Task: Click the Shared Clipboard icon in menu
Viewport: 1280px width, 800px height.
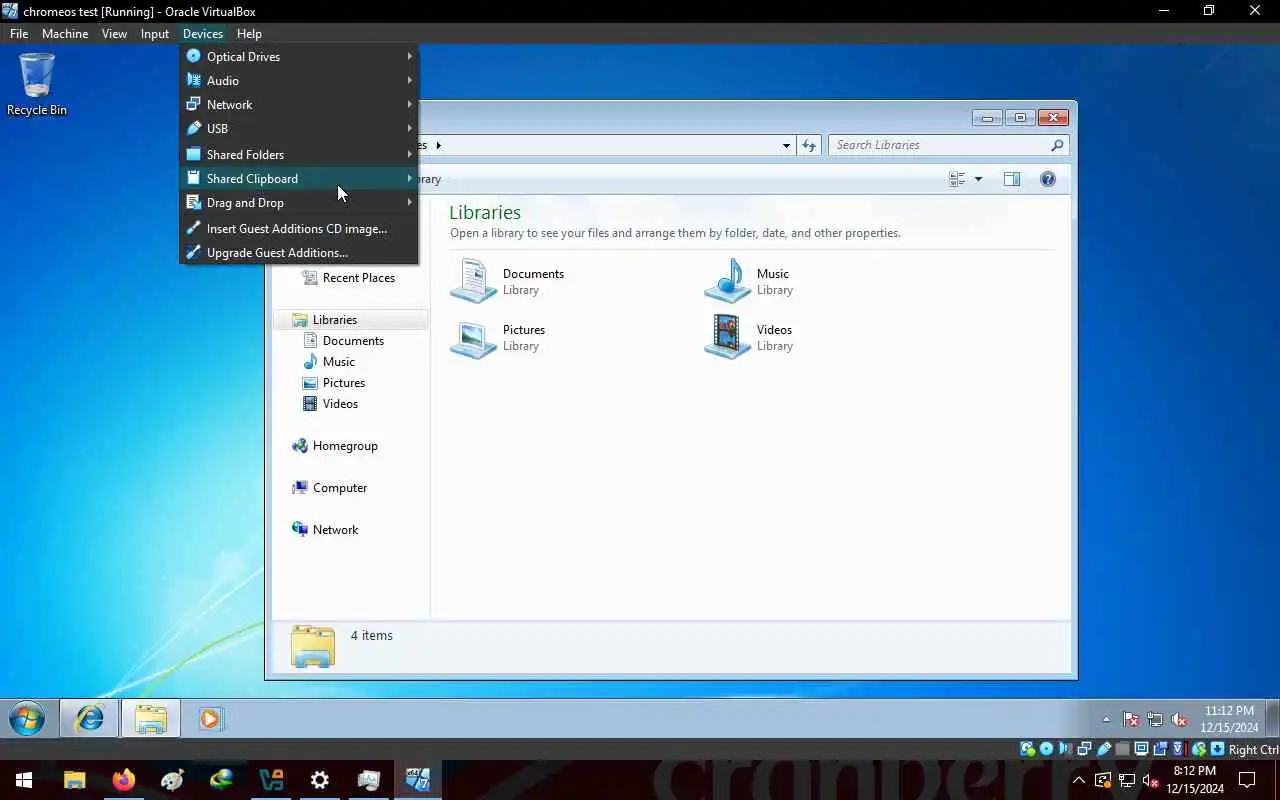Action: (x=194, y=178)
